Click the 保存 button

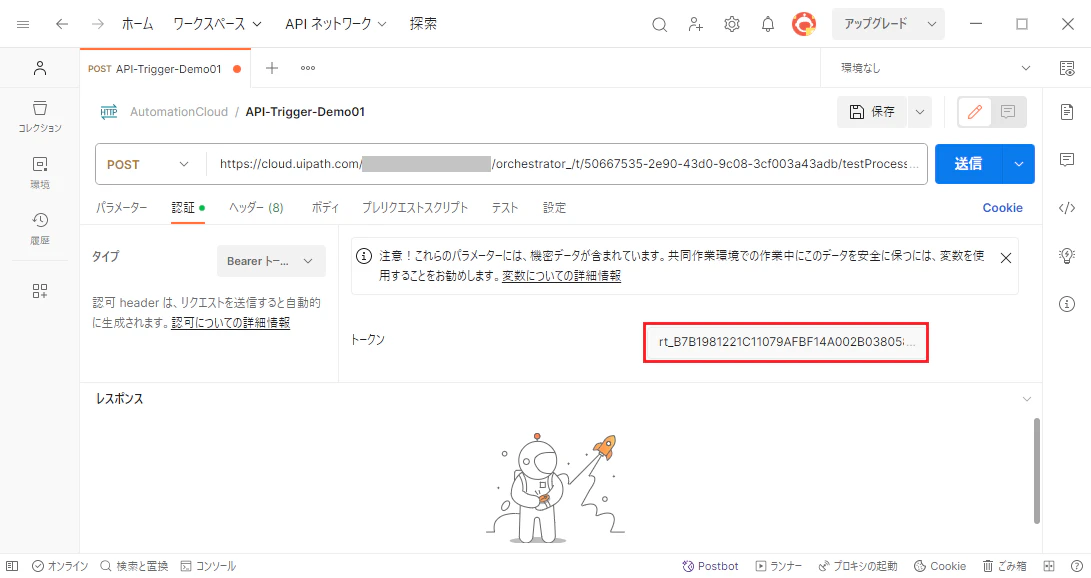(872, 112)
